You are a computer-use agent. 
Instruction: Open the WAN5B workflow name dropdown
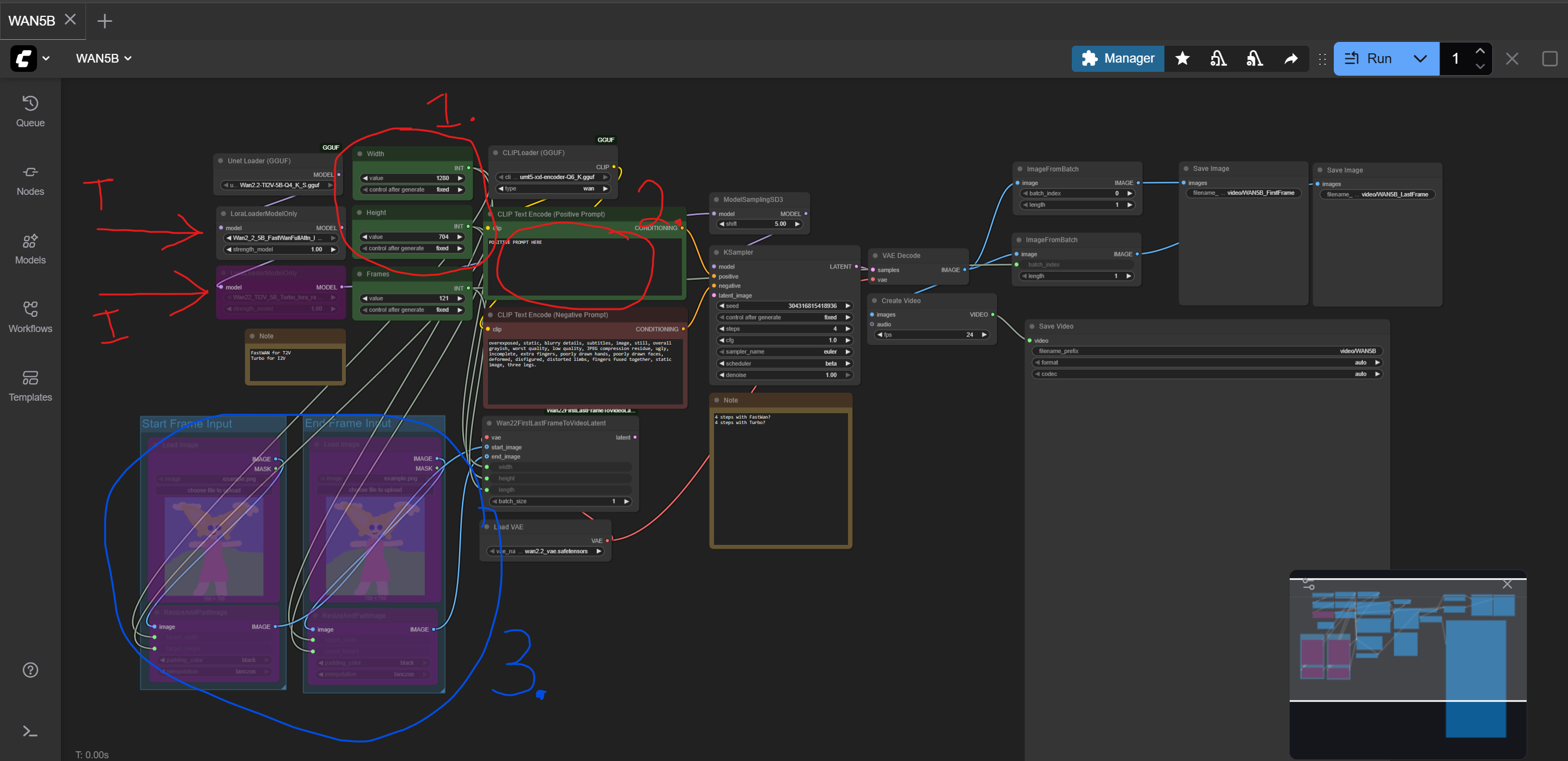point(103,58)
